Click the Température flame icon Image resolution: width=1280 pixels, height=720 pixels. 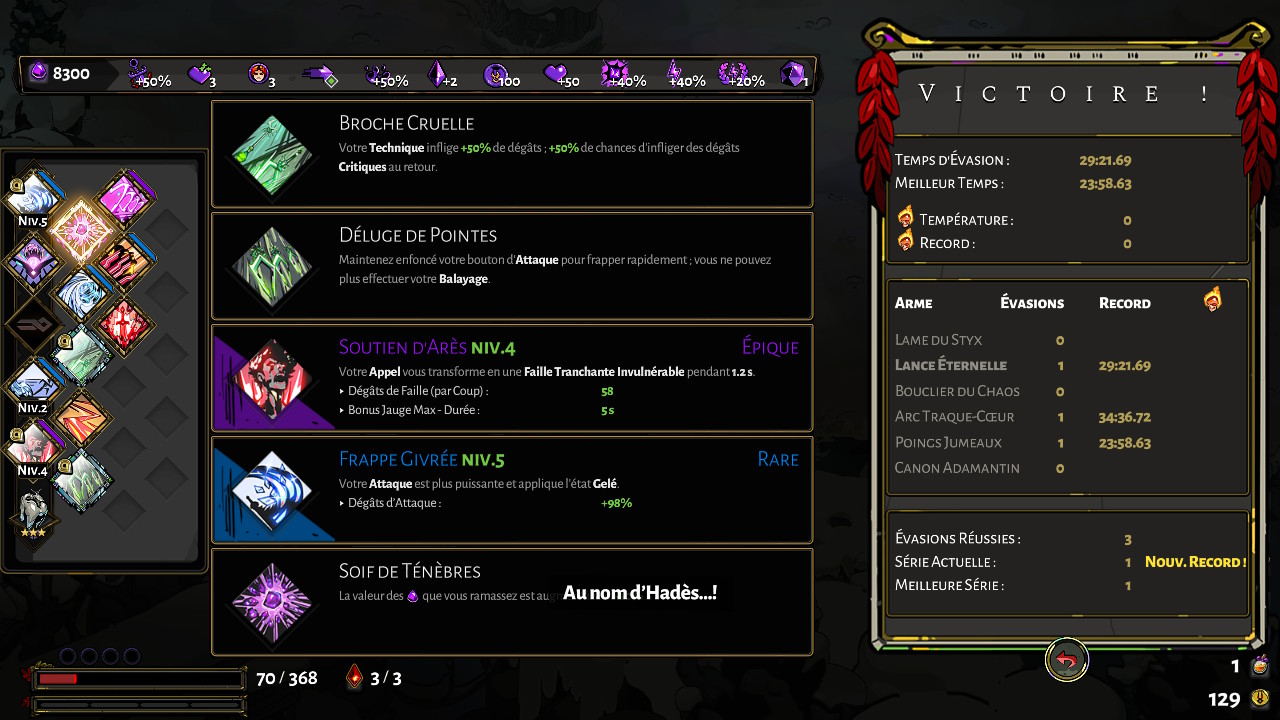906,217
